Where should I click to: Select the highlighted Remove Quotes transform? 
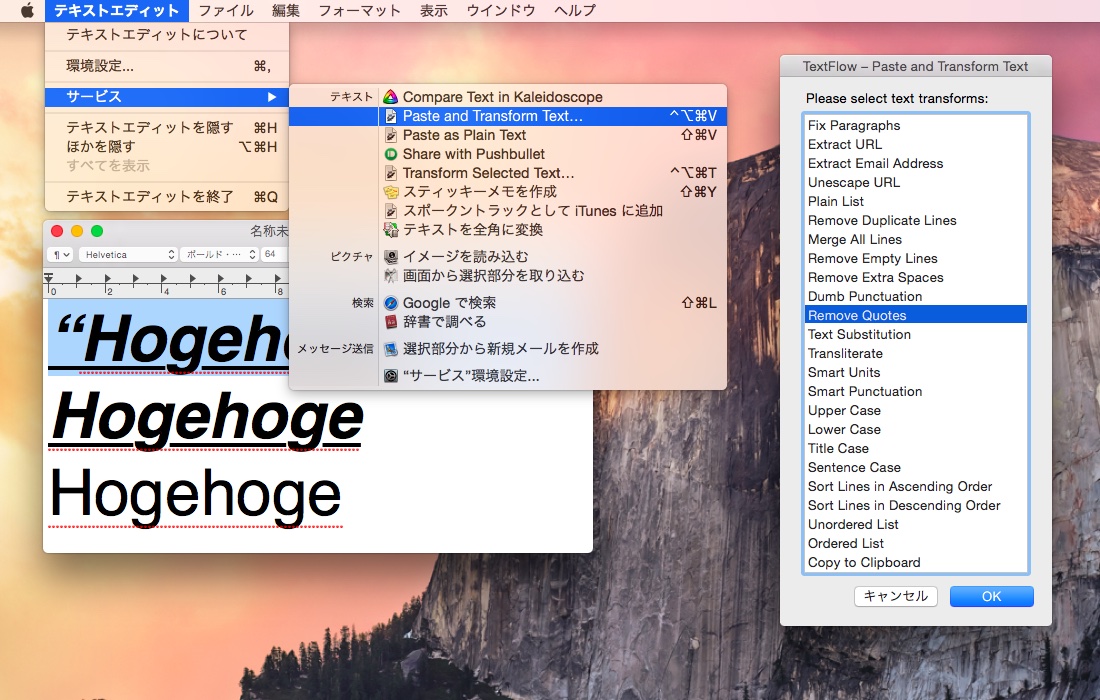coord(915,315)
